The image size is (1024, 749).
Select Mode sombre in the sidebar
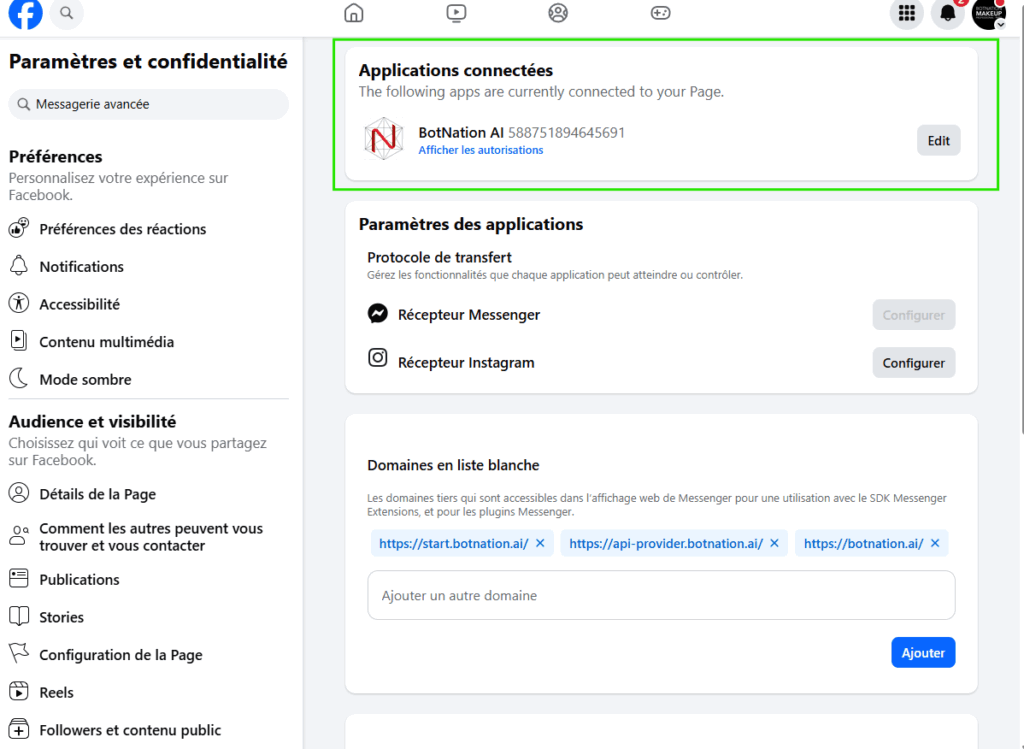(x=85, y=379)
